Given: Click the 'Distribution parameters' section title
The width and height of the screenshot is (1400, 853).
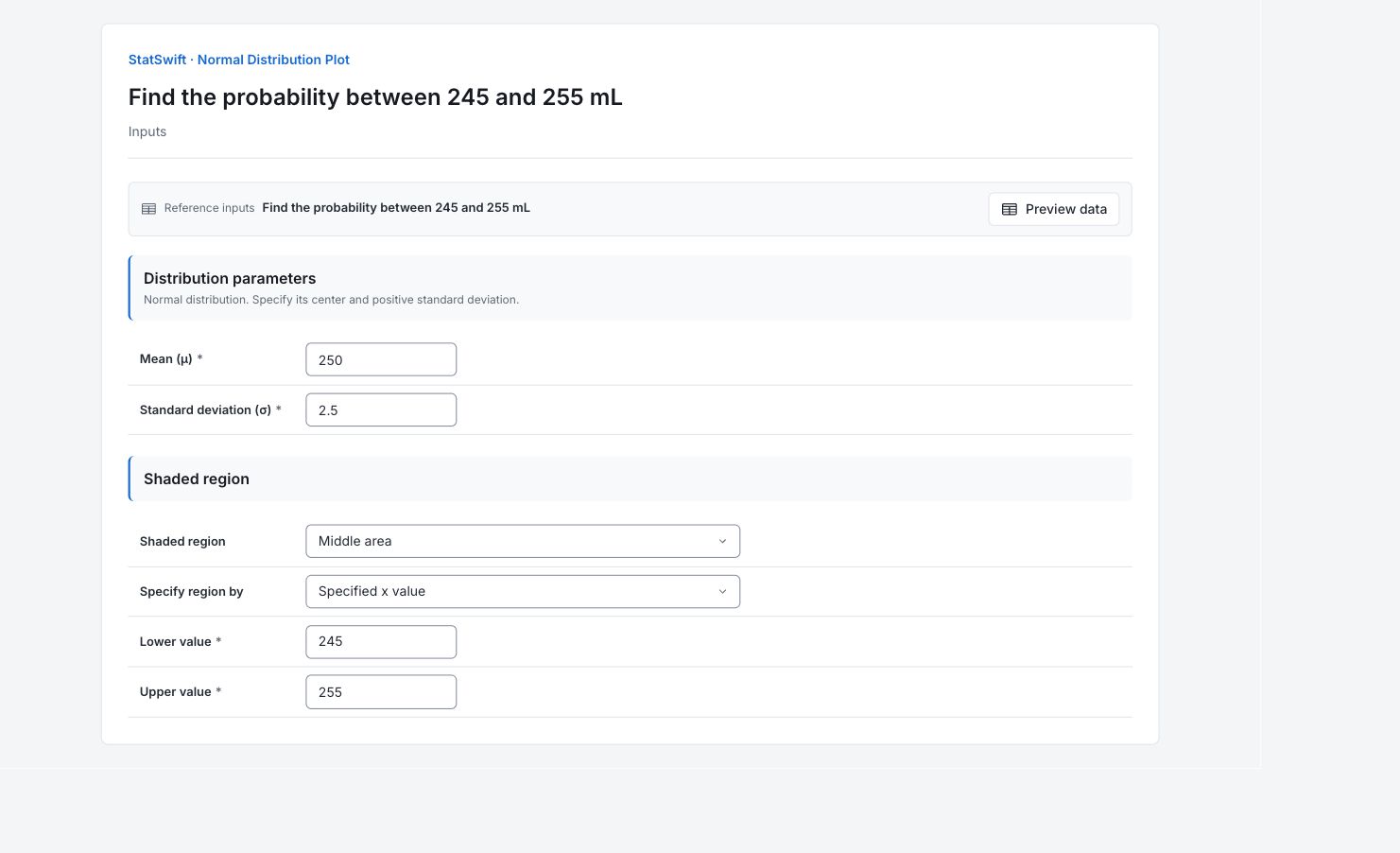Looking at the screenshot, I should (x=230, y=278).
